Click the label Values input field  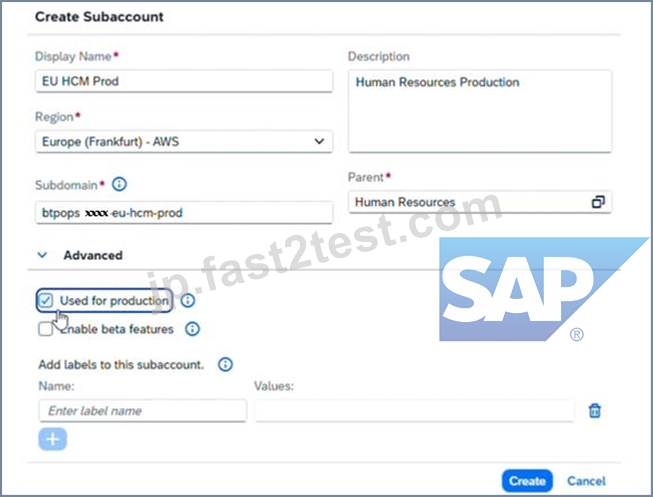pyautogui.click(x=414, y=411)
